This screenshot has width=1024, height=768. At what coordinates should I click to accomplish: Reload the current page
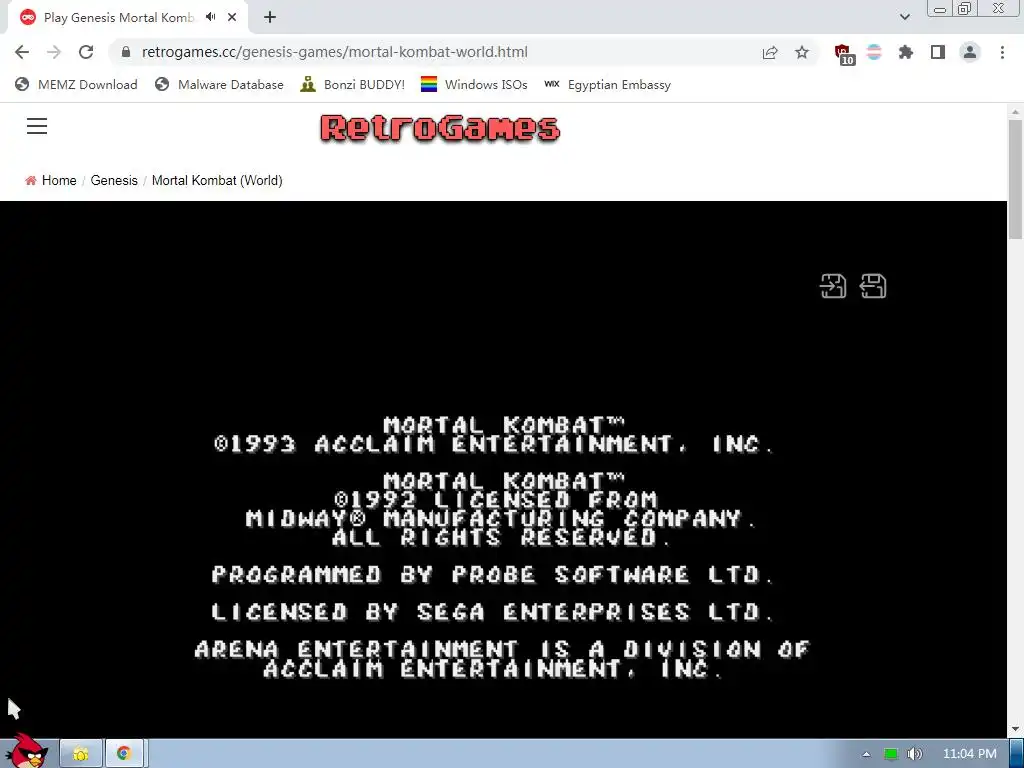tap(86, 52)
